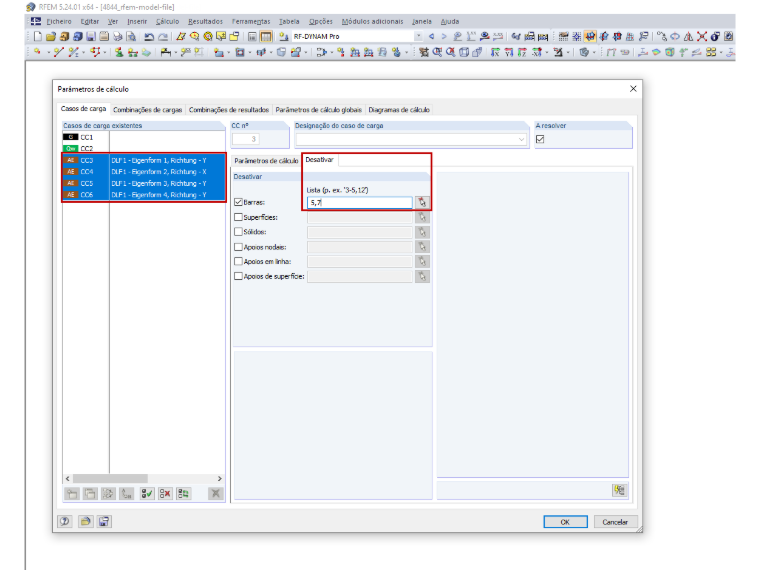Click the pick-in-graphic icon next to Barras
The height and width of the screenshot is (570, 760).
tap(422, 202)
